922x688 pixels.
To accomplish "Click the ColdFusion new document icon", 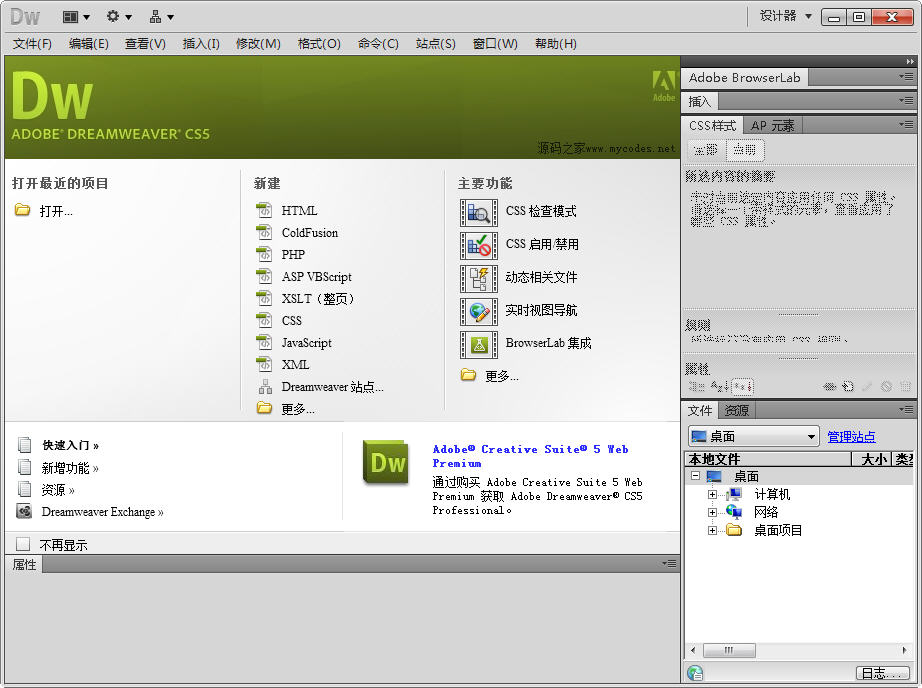I will click(x=264, y=232).
